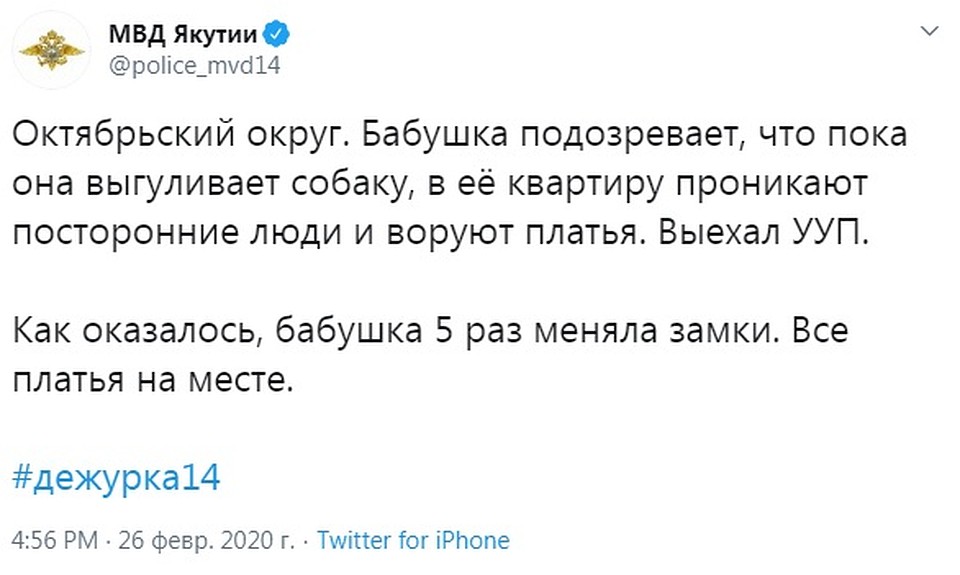Click the date 26 февр. 2020 г.
Screen dimensions: 960x575
pyautogui.click(x=206, y=540)
